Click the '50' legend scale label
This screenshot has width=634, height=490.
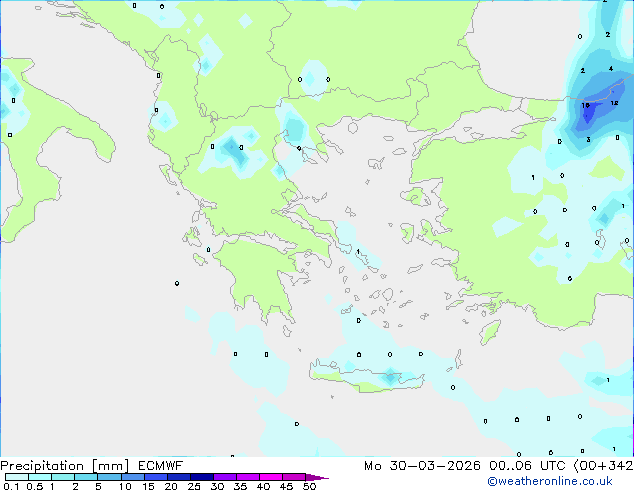(x=310, y=486)
